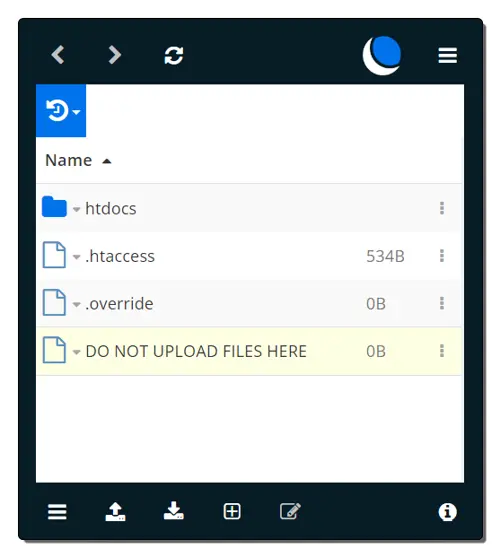Toggle sort direction arrow beside Name
Screen dimensions: 500x557
tap(107, 162)
